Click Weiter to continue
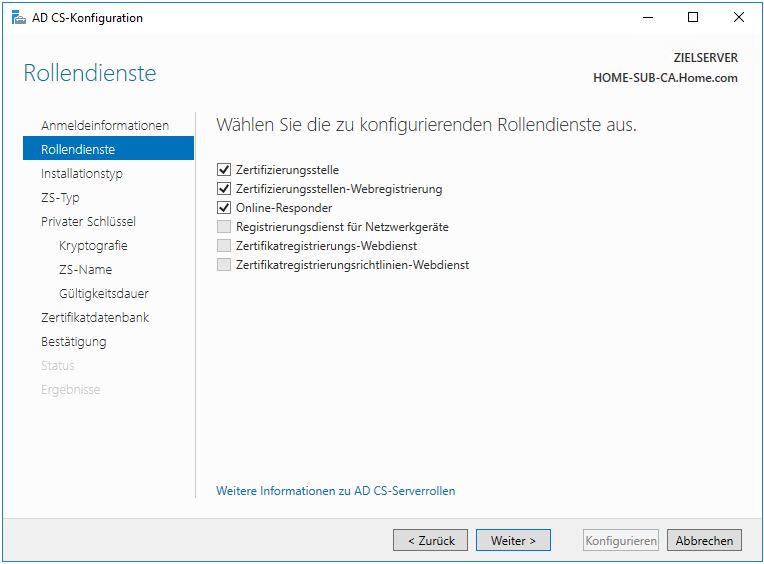The width and height of the screenshot is (764, 564). (x=513, y=540)
